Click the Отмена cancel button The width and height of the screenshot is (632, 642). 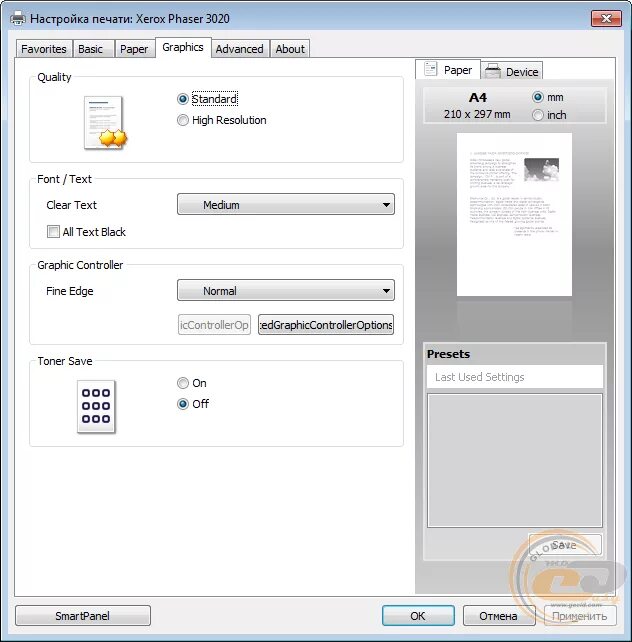[499, 616]
